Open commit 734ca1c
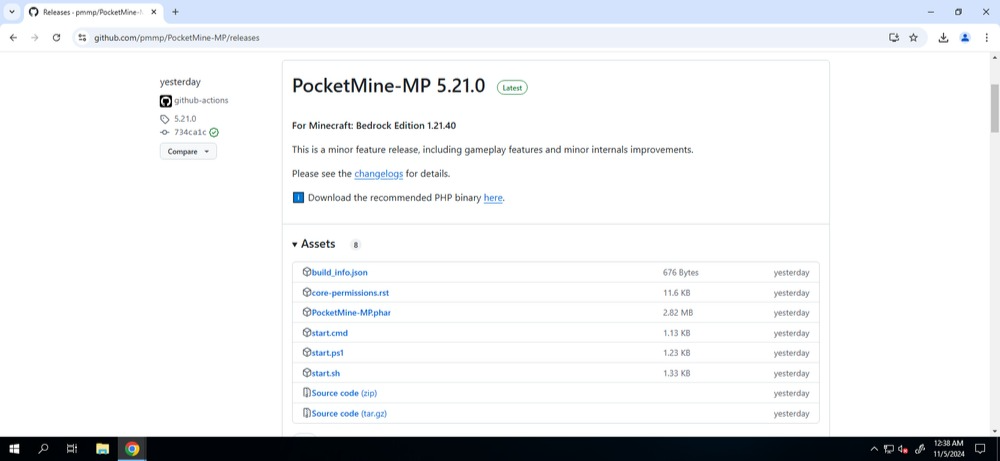This screenshot has width=1000, height=461. (x=190, y=133)
